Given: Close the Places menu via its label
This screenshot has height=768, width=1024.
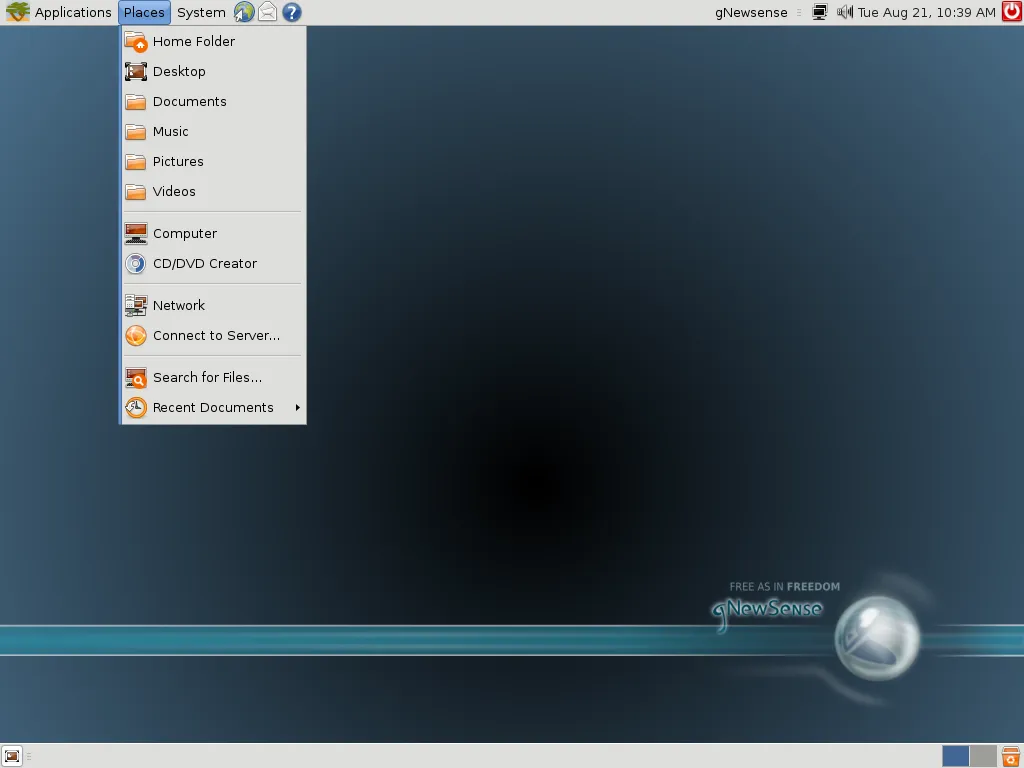Looking at the screenshot, I should coord(144,12).
